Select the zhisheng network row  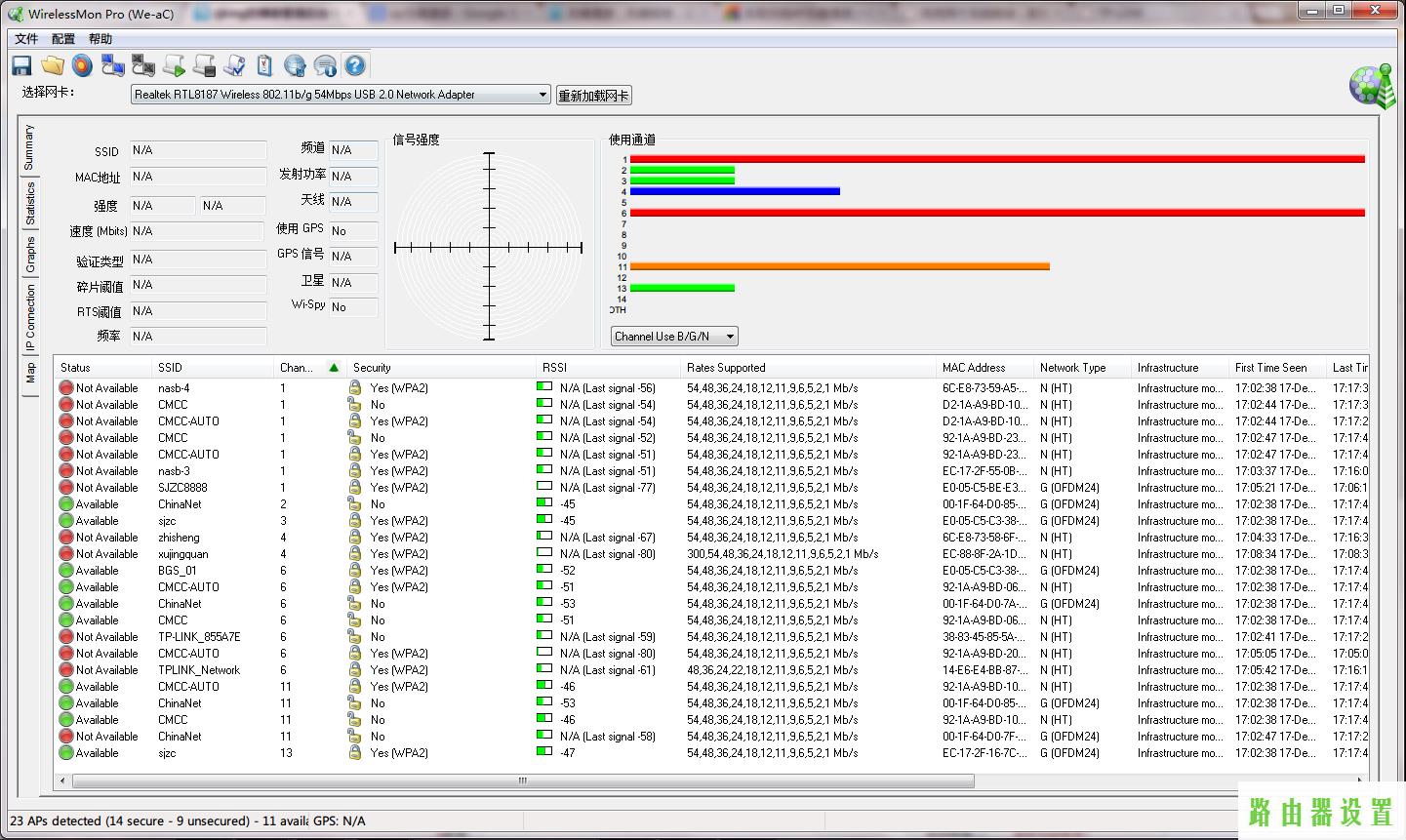[x=711, y=538]
